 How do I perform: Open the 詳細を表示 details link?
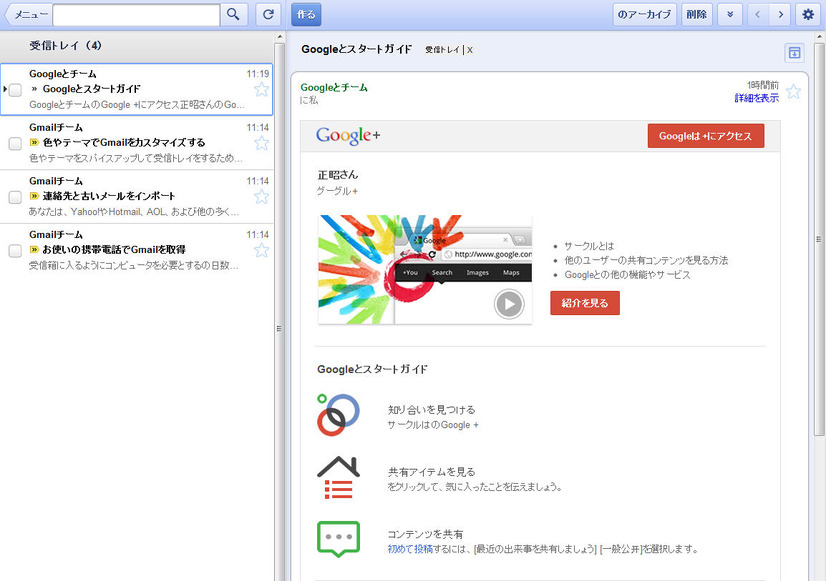pyautogui.click(x=756, y=97)
